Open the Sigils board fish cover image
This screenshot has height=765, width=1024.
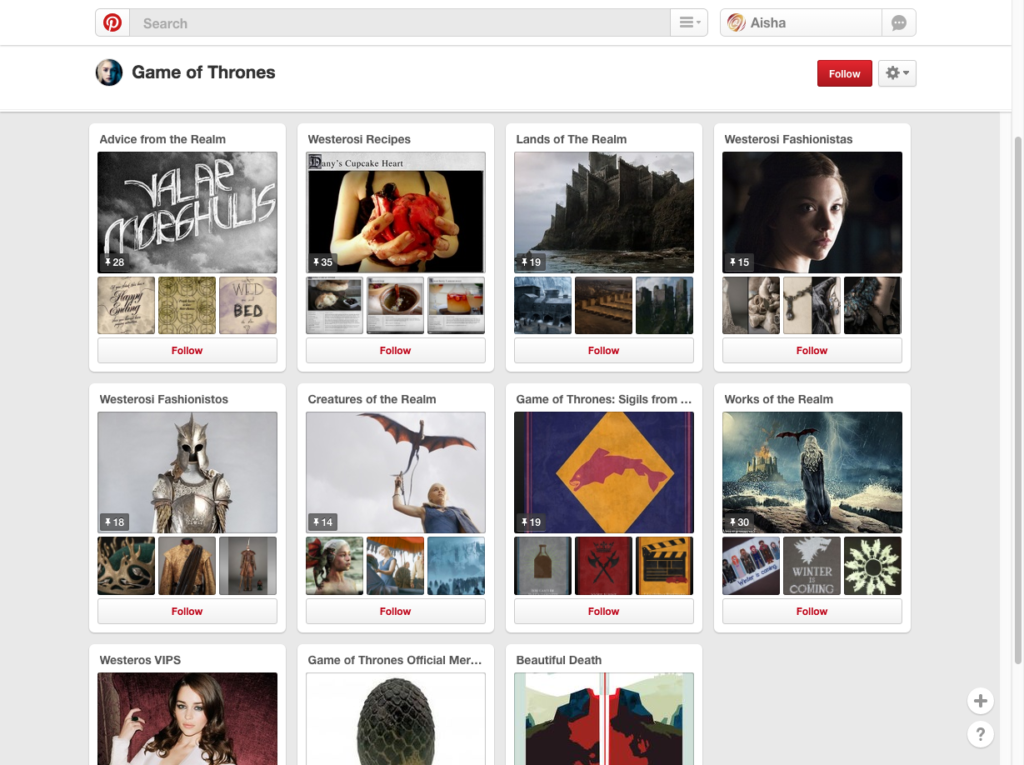603,472
